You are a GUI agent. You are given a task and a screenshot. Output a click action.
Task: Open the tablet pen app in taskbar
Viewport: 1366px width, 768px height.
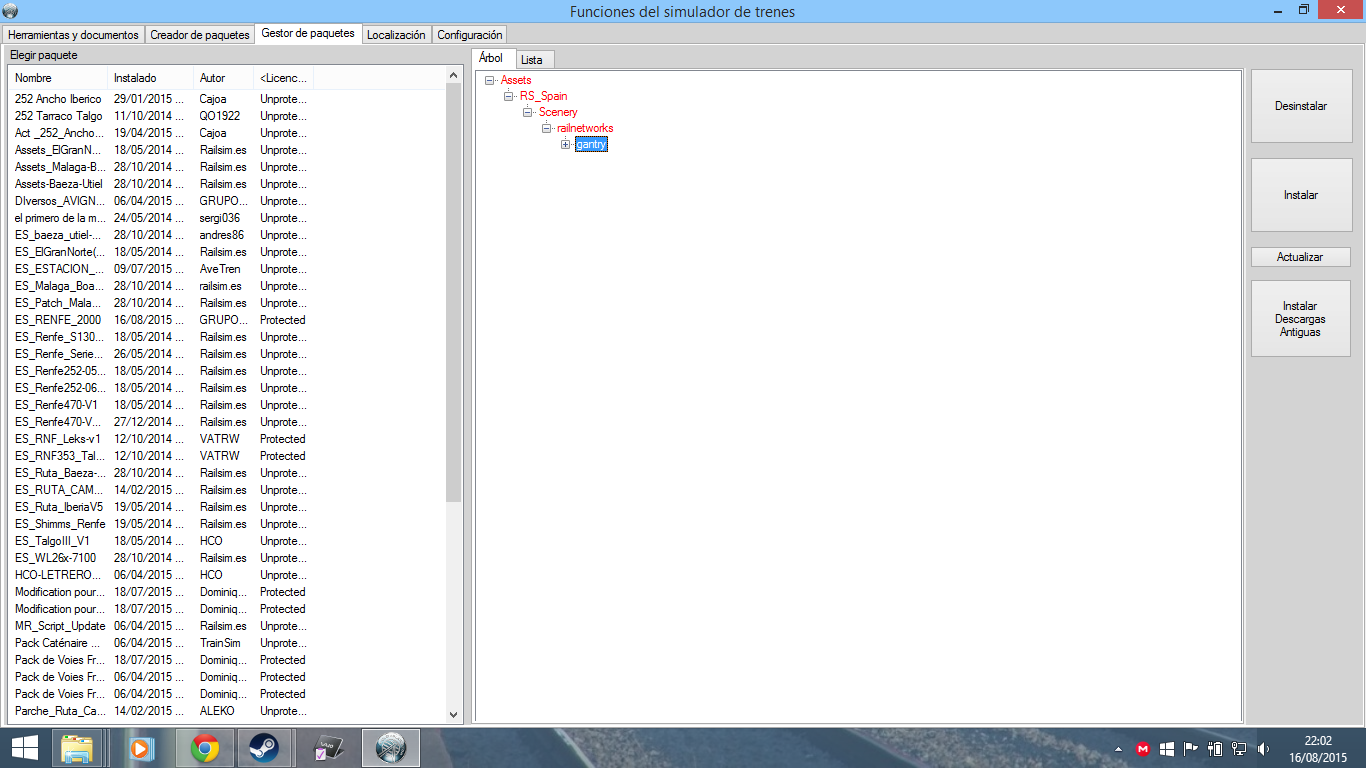[328, 747]
